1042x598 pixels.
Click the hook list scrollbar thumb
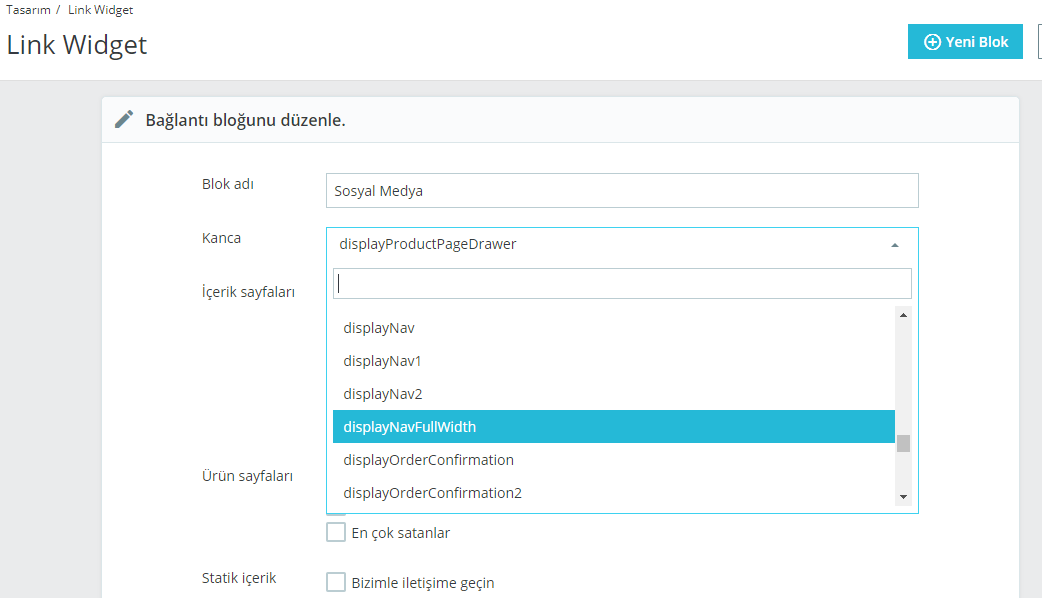click(903, 443)
